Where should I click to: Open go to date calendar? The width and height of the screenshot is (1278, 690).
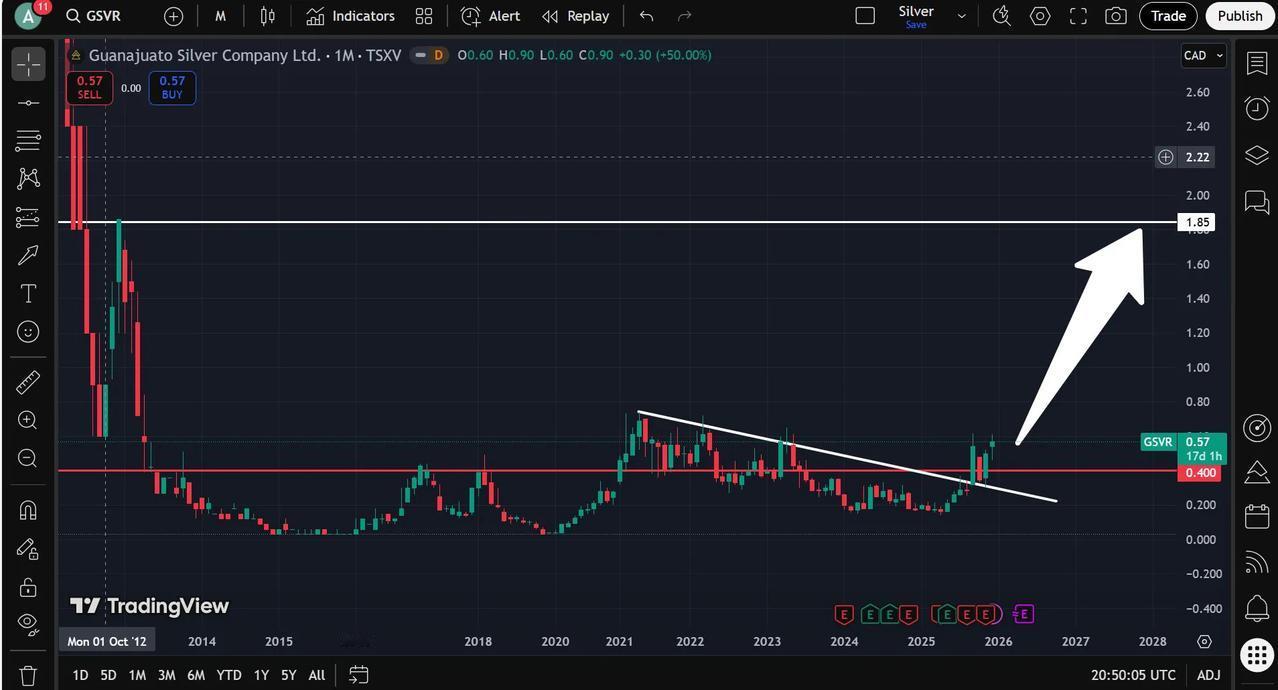pyautogui.click(x=359, y=675)
